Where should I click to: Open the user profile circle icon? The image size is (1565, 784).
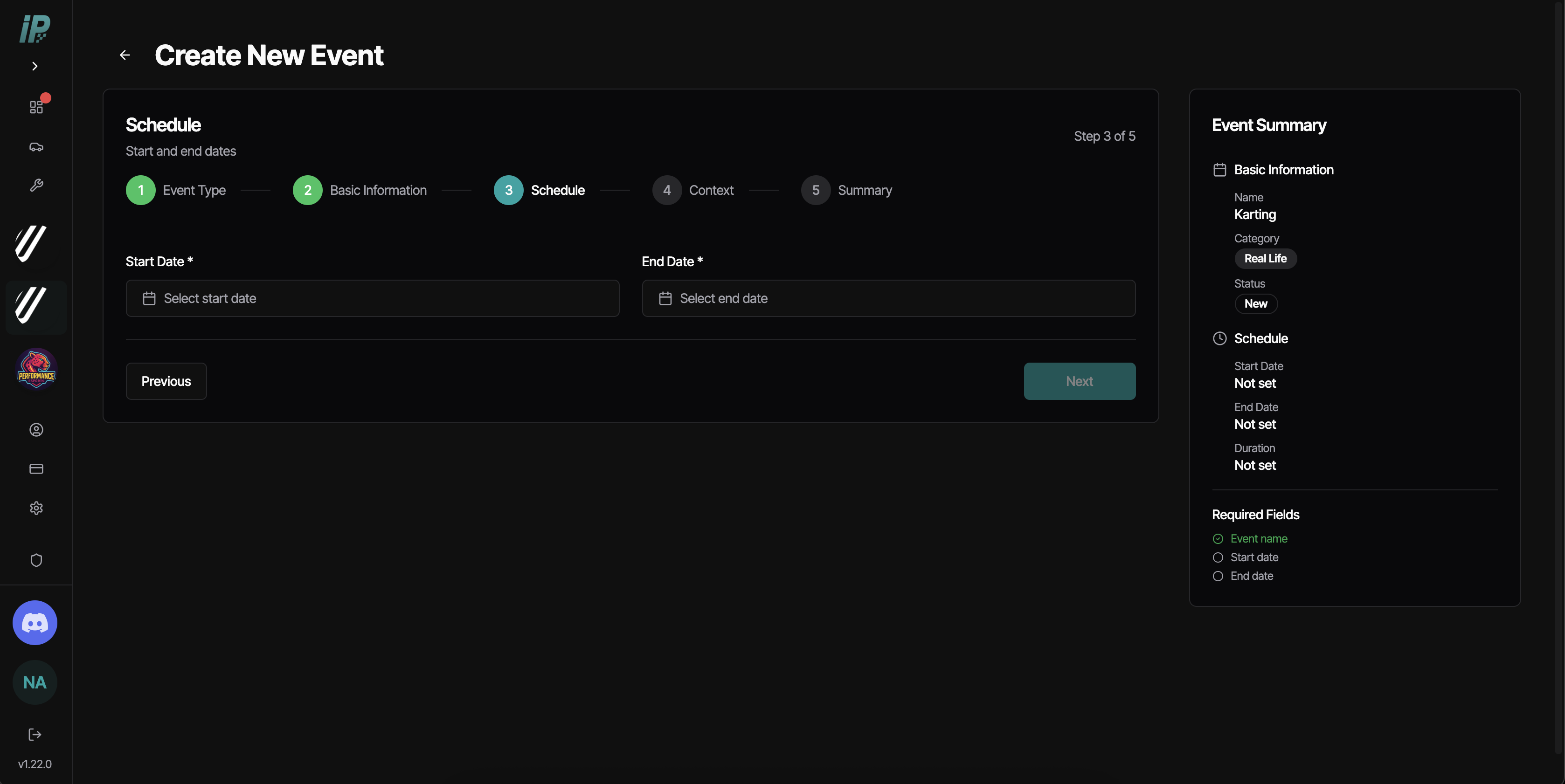36,430
